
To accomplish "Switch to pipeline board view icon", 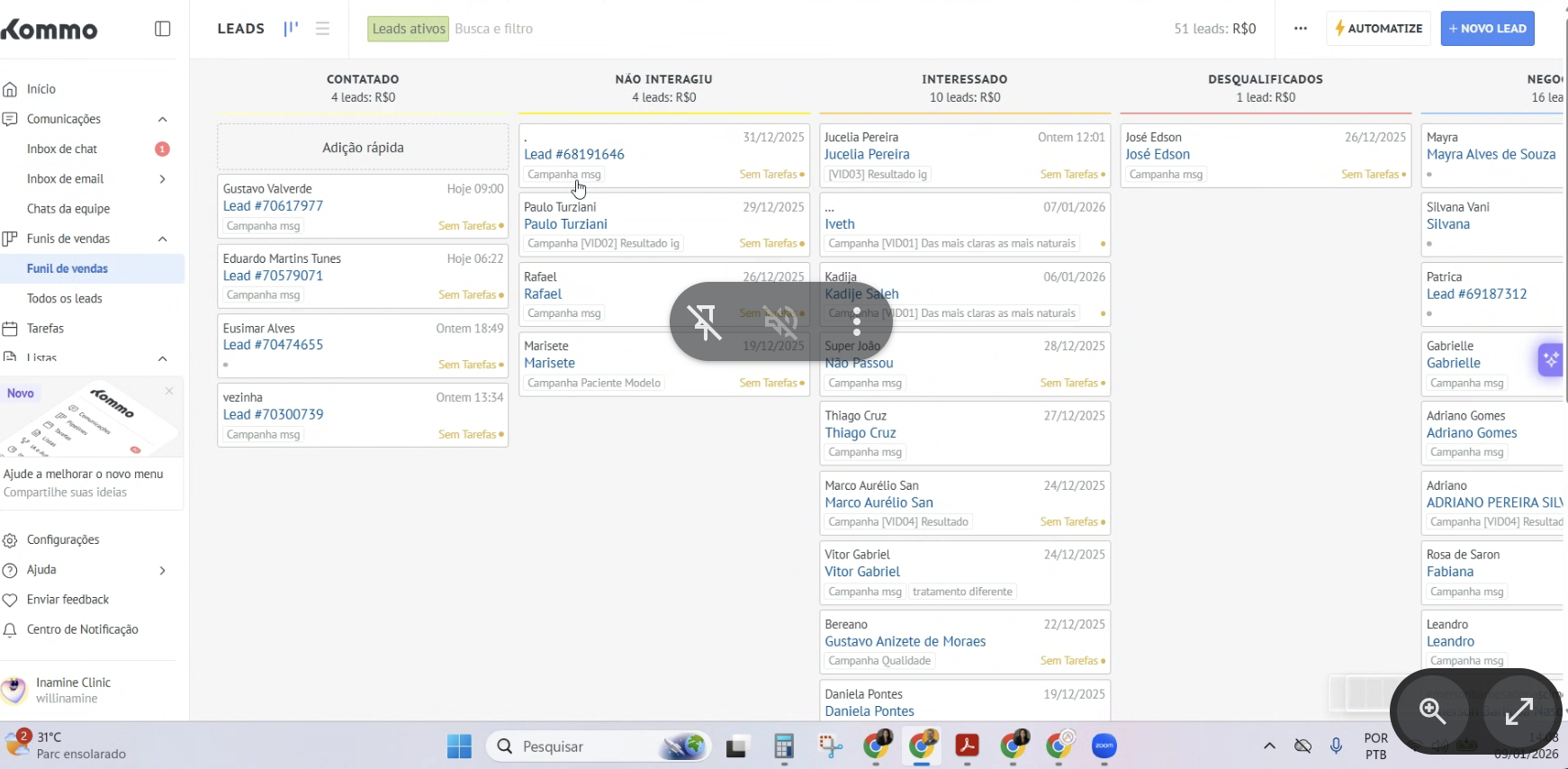I will [291, 29].
